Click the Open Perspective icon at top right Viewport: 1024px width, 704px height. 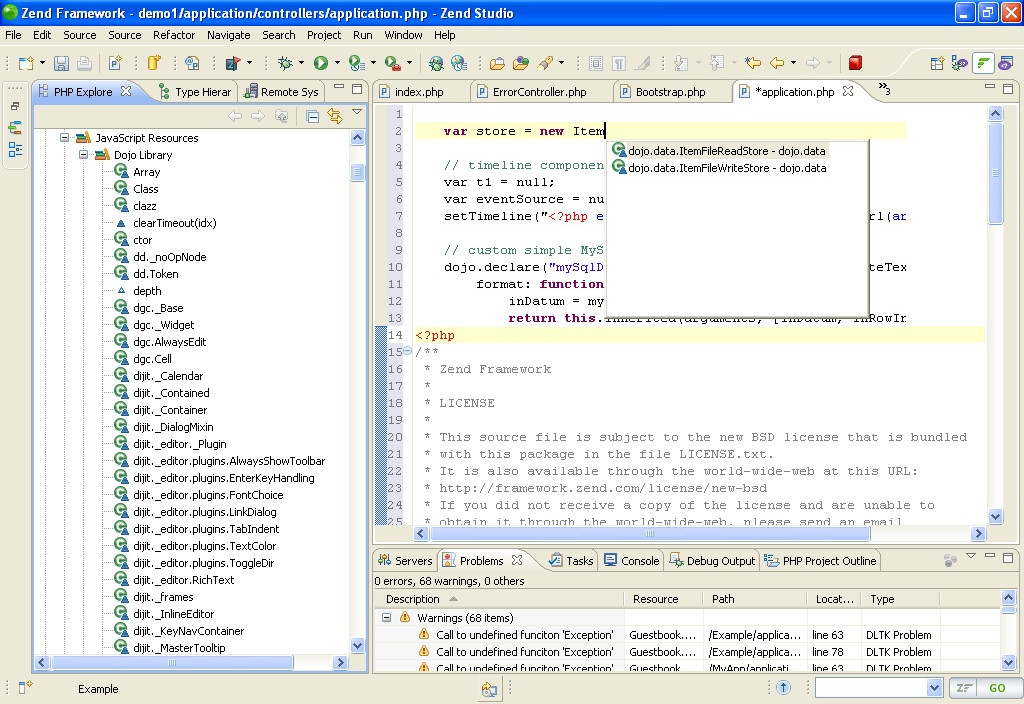pyautogui.click(x=937, y=63)
